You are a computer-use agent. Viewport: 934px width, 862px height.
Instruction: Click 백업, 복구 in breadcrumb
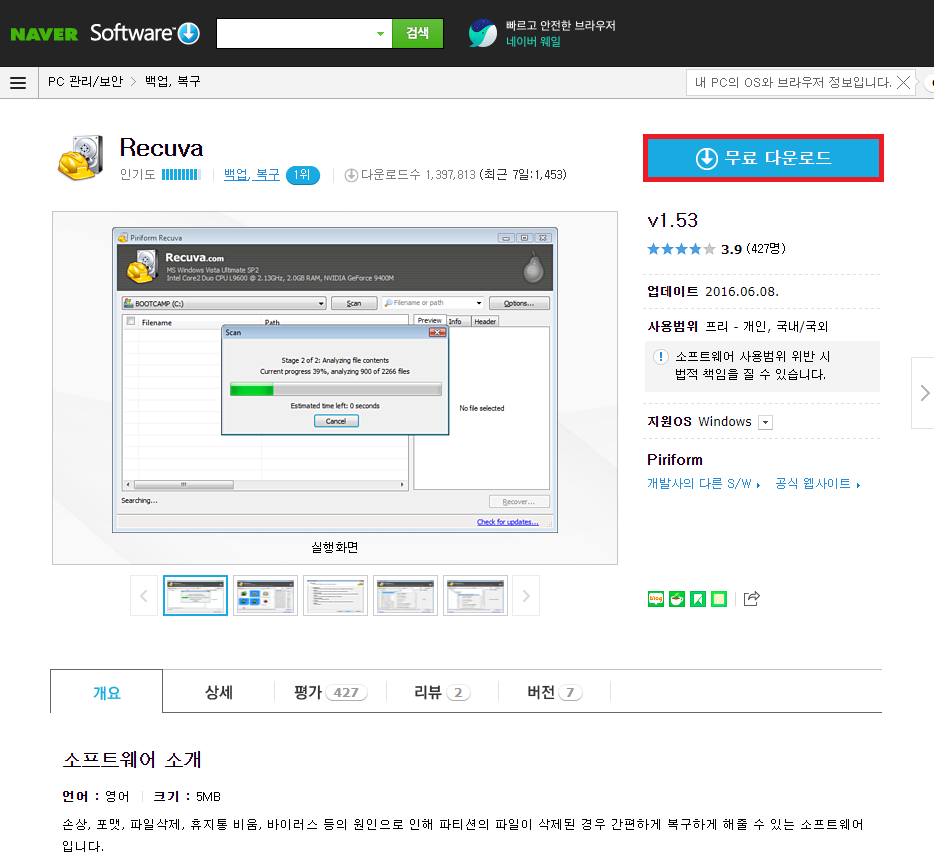click(173, 82)
